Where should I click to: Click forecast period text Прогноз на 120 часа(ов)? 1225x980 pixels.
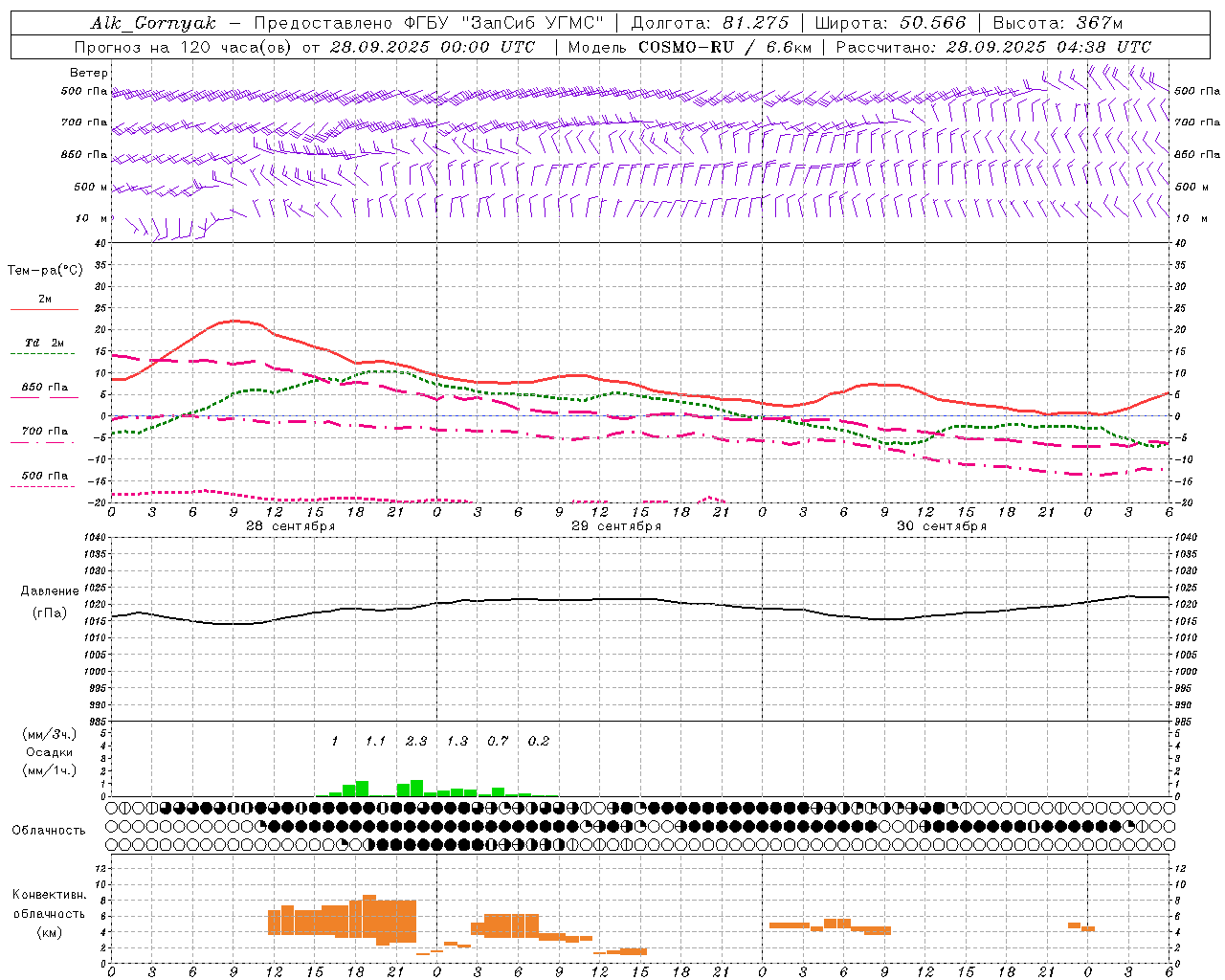point(185,47)
